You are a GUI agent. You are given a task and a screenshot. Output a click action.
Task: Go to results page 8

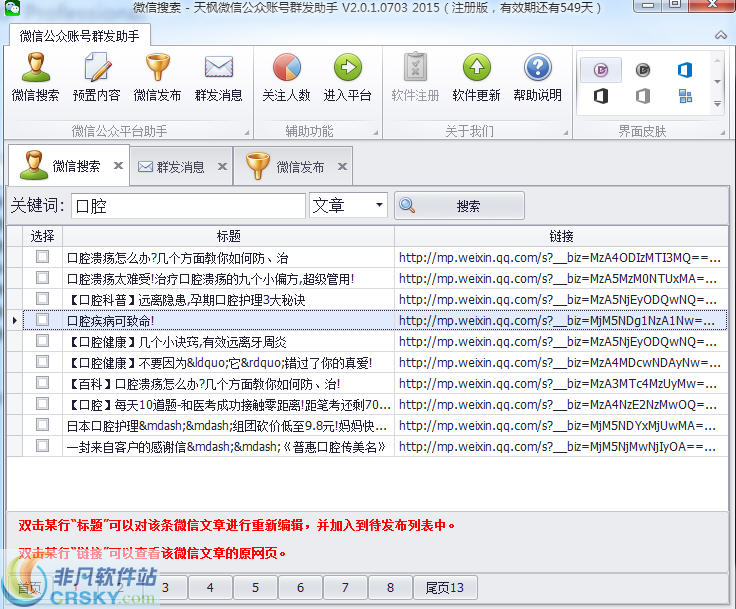(x=390, y=587)
